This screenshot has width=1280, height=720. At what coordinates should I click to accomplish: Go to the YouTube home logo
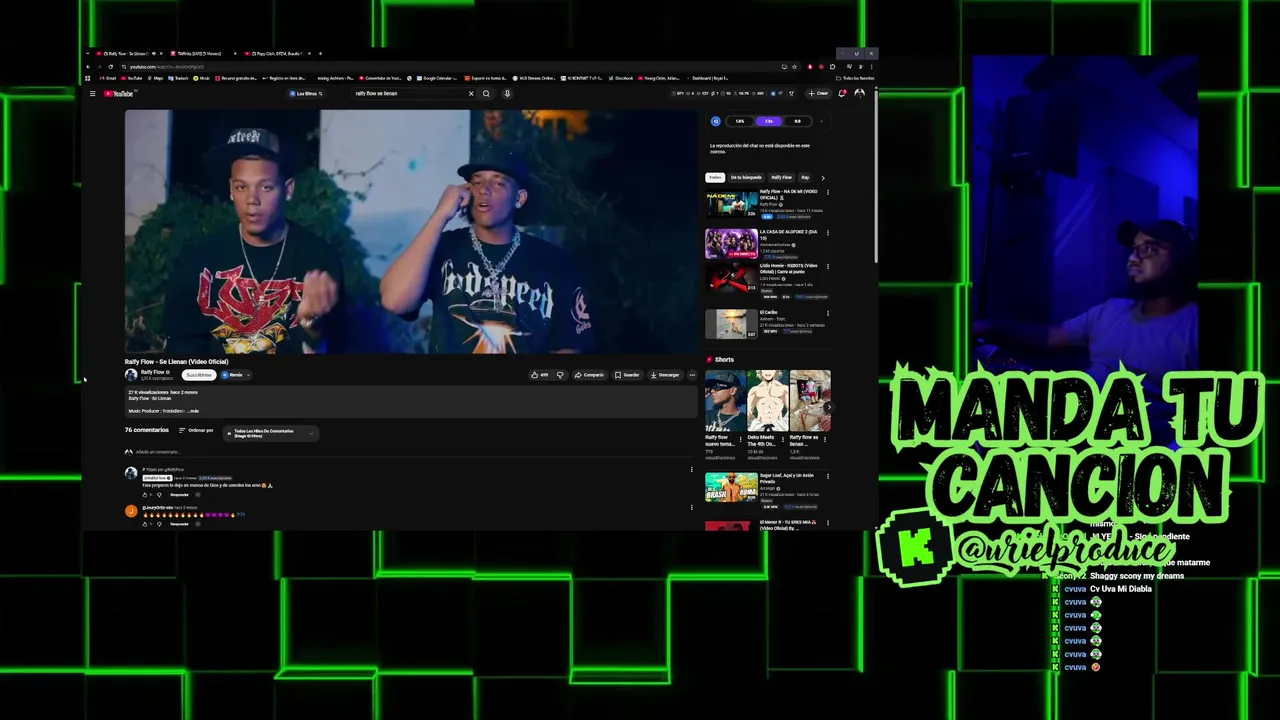[x=119, y=94]
